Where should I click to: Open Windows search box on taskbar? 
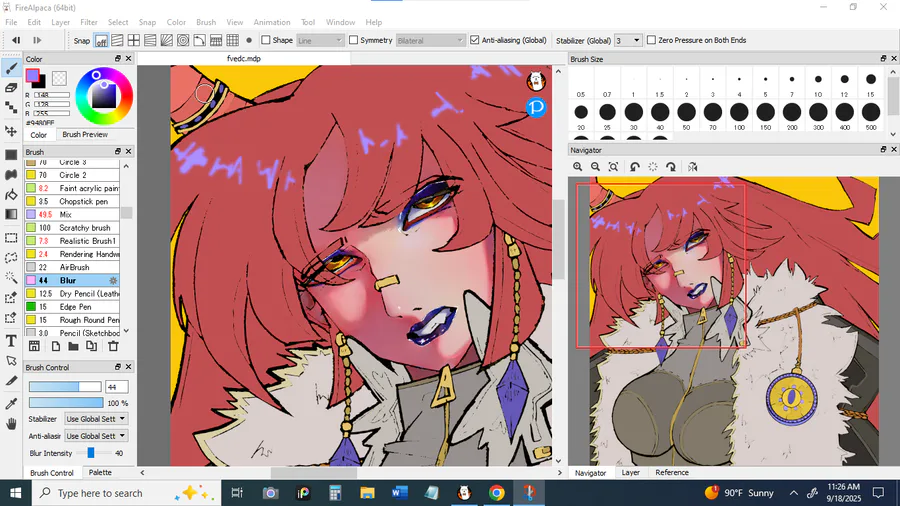126,493
